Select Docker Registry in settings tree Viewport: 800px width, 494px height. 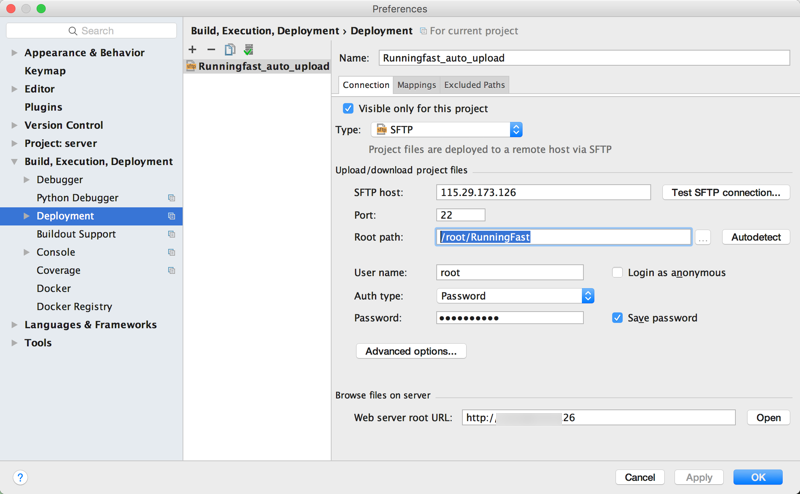[x=74, y=307]
